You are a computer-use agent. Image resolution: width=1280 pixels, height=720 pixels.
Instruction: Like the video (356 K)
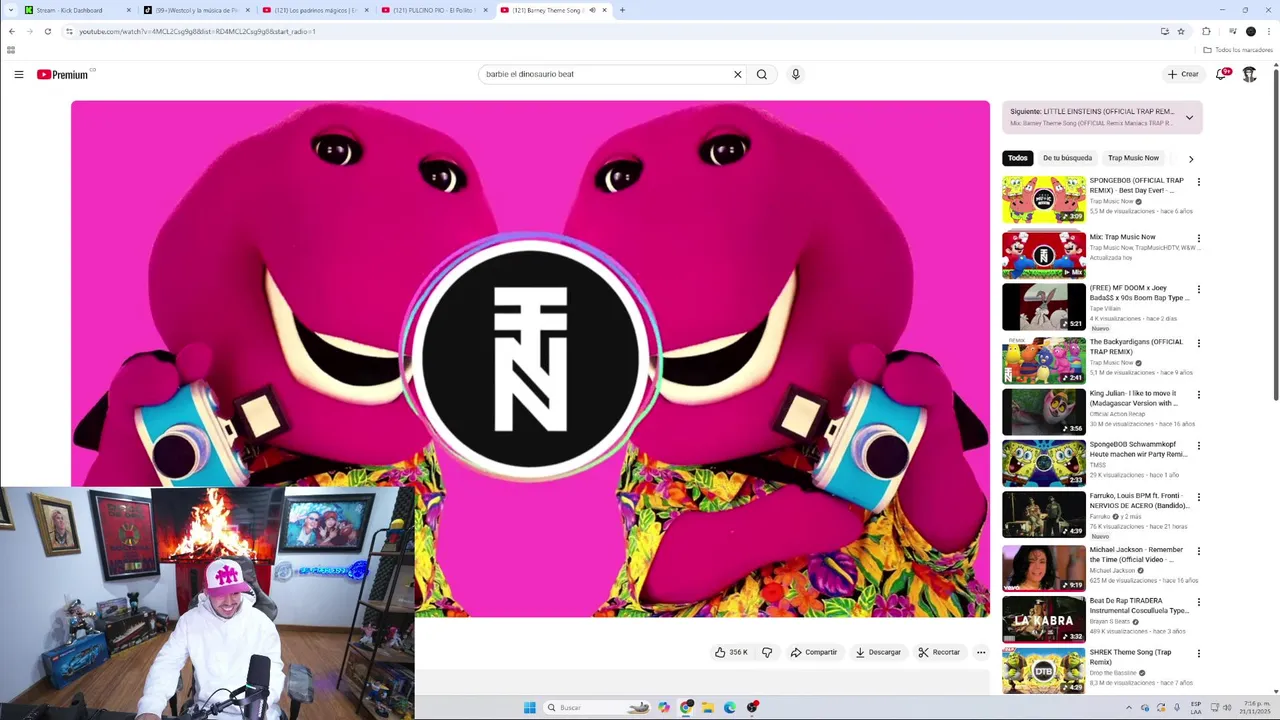731,652
